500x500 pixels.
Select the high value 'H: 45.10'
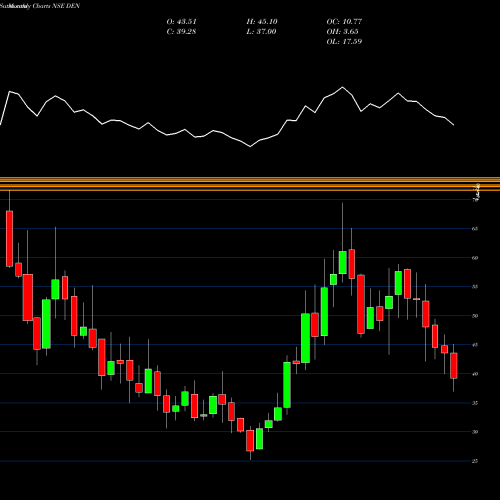262,22
